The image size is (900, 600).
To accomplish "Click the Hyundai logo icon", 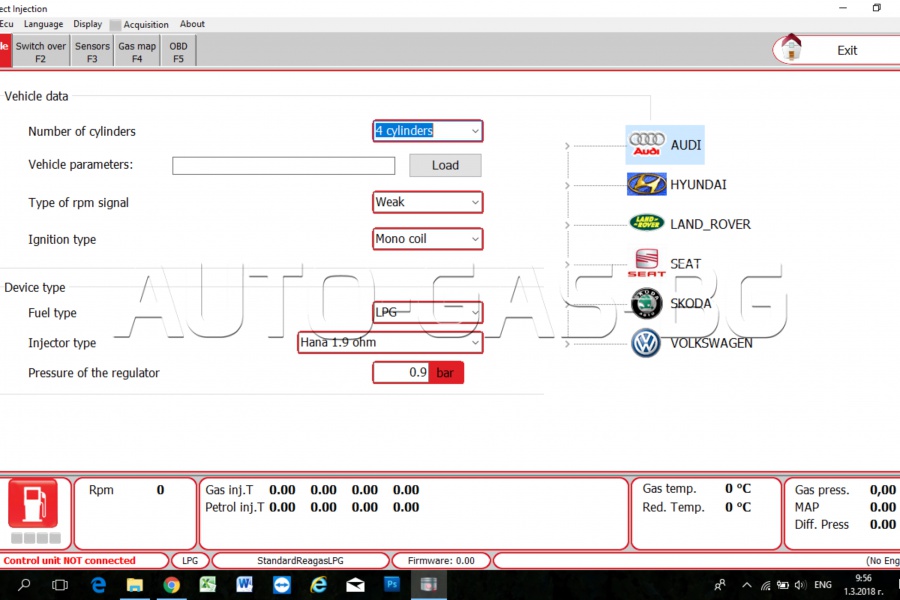I will (647, 184).
